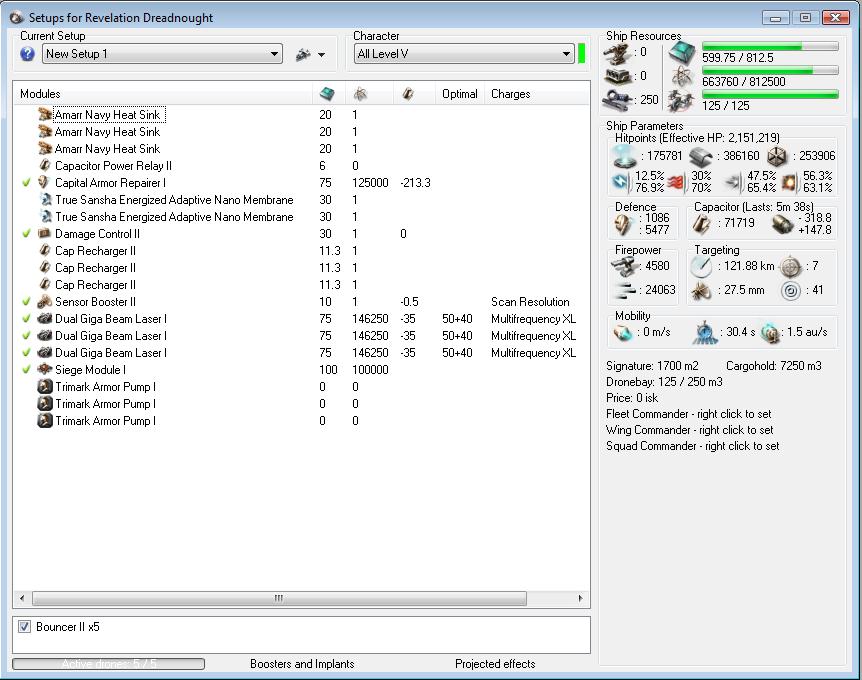Click the green status indicator beside Character dropdown
This screenshot has width=862, height=680.
[x=581, y=54]
